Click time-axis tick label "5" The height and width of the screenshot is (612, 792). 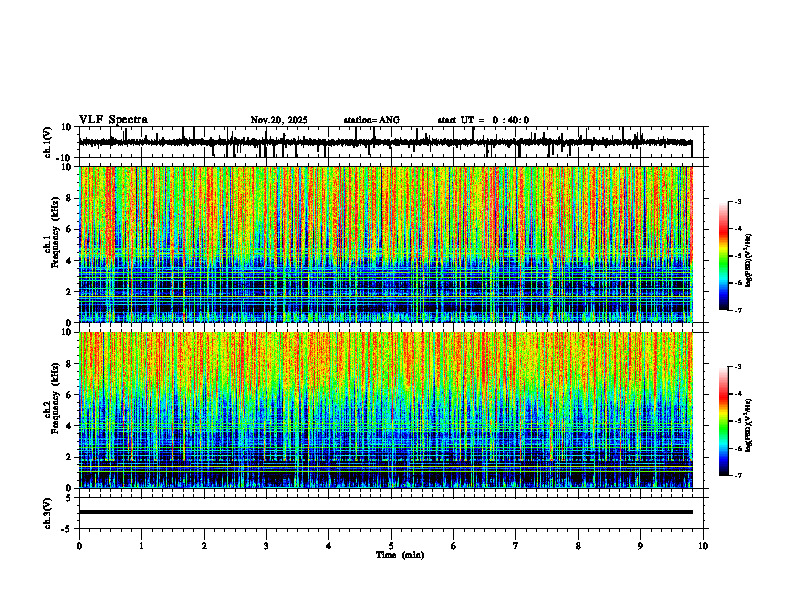[x=391, y=546]
